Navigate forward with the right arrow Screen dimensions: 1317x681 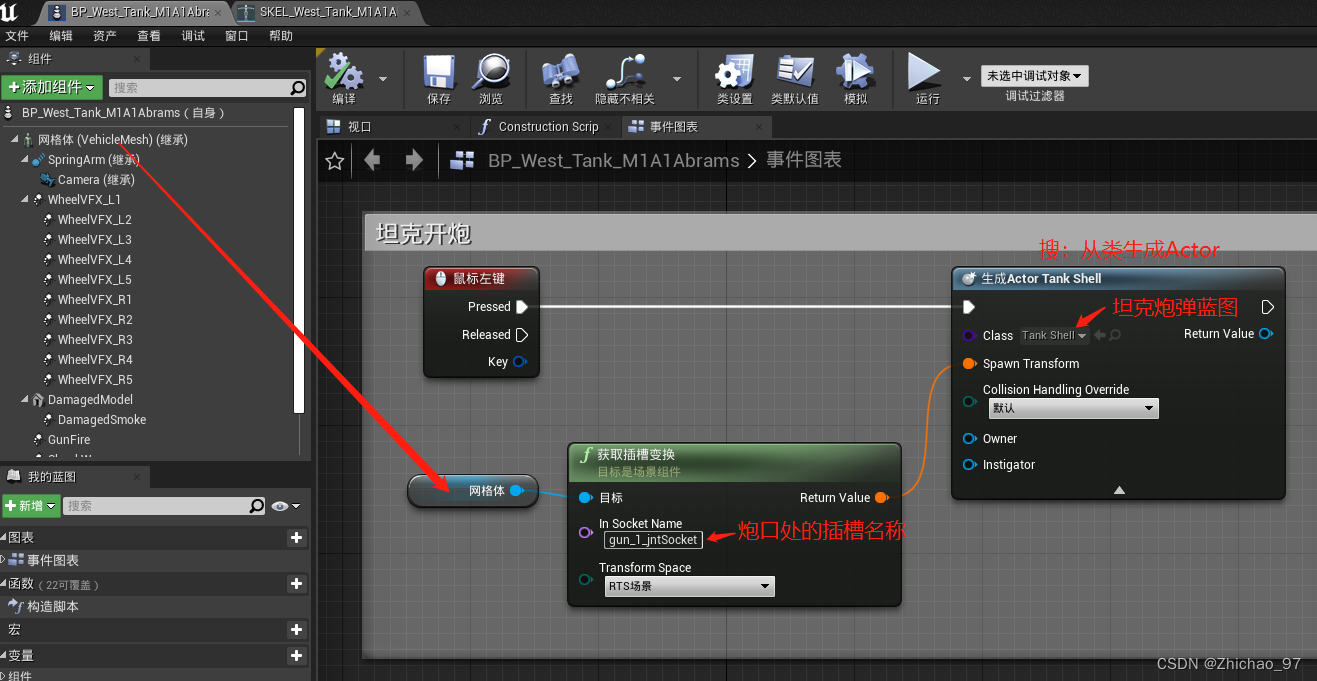coord(414,160)
